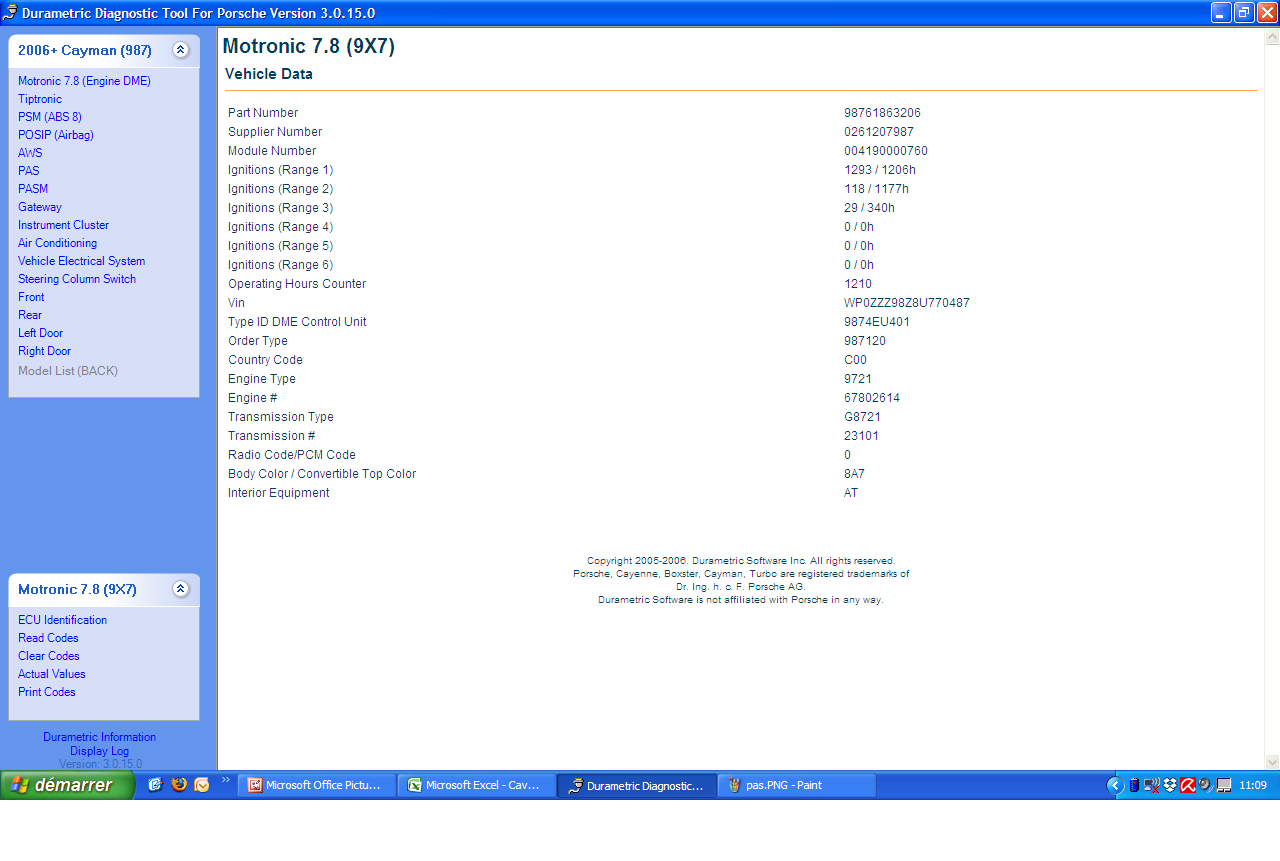
Task: Restore down the Durametric window
Action: tap(1244, 13)
